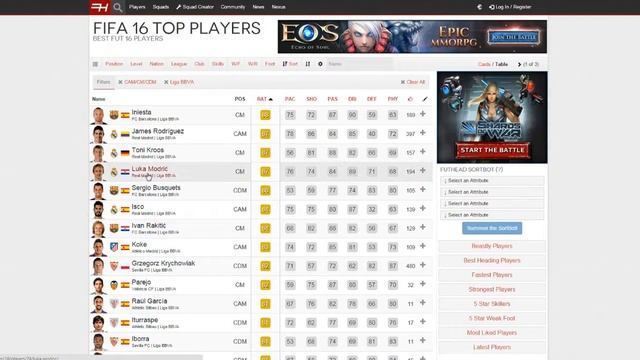640x360 pixels.
Task: Open the Foot filter dropdown
Action: (x=270, y=64)
